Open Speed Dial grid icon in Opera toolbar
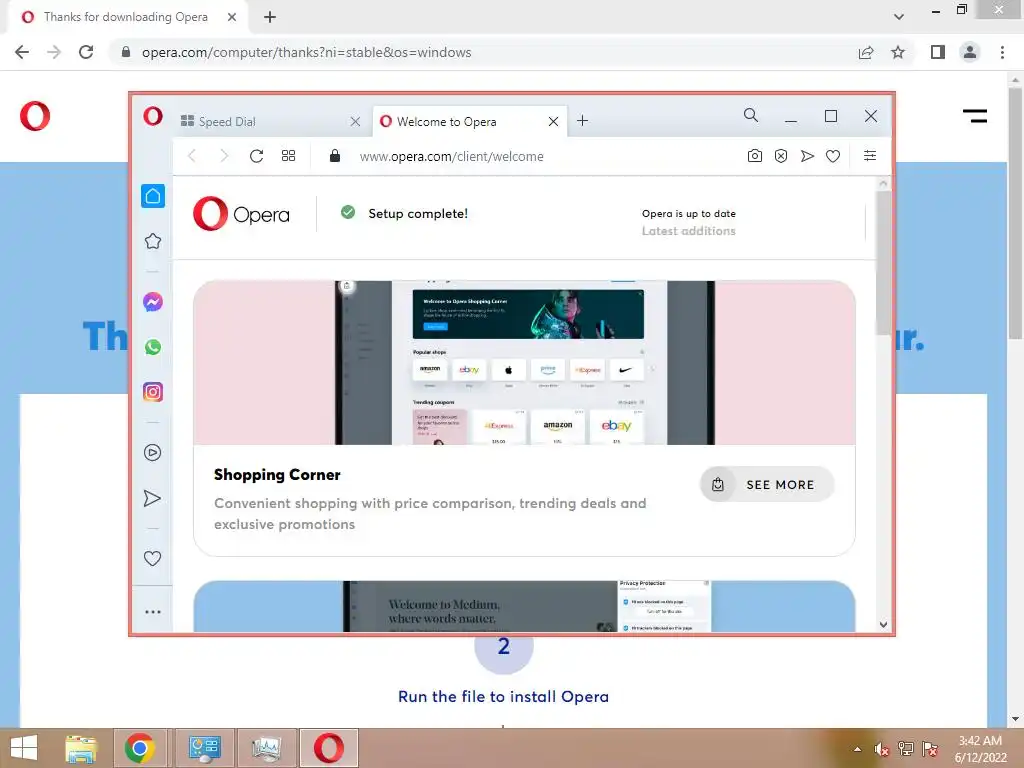Viewport: 1024px width, 768px height. 289,156
